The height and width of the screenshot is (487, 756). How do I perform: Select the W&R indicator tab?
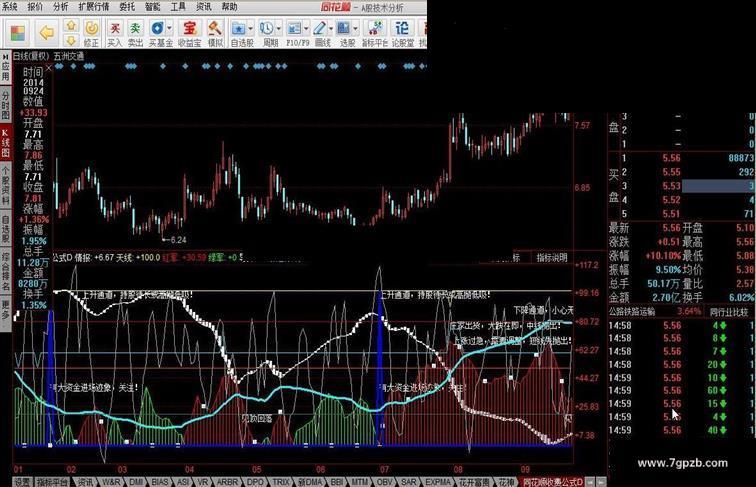(111, 482)
